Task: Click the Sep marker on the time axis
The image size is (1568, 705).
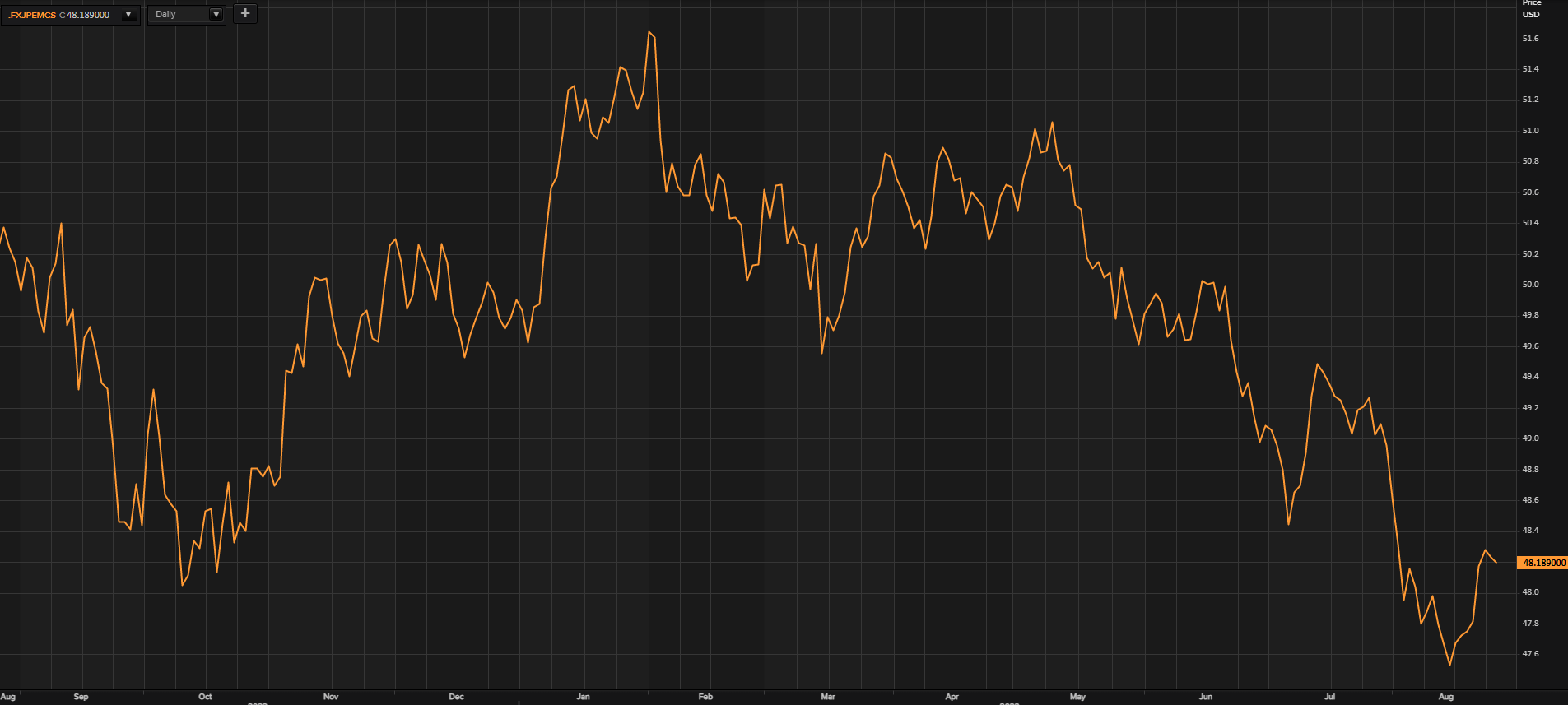Action: pyautogui.click(x=81, y=697)
